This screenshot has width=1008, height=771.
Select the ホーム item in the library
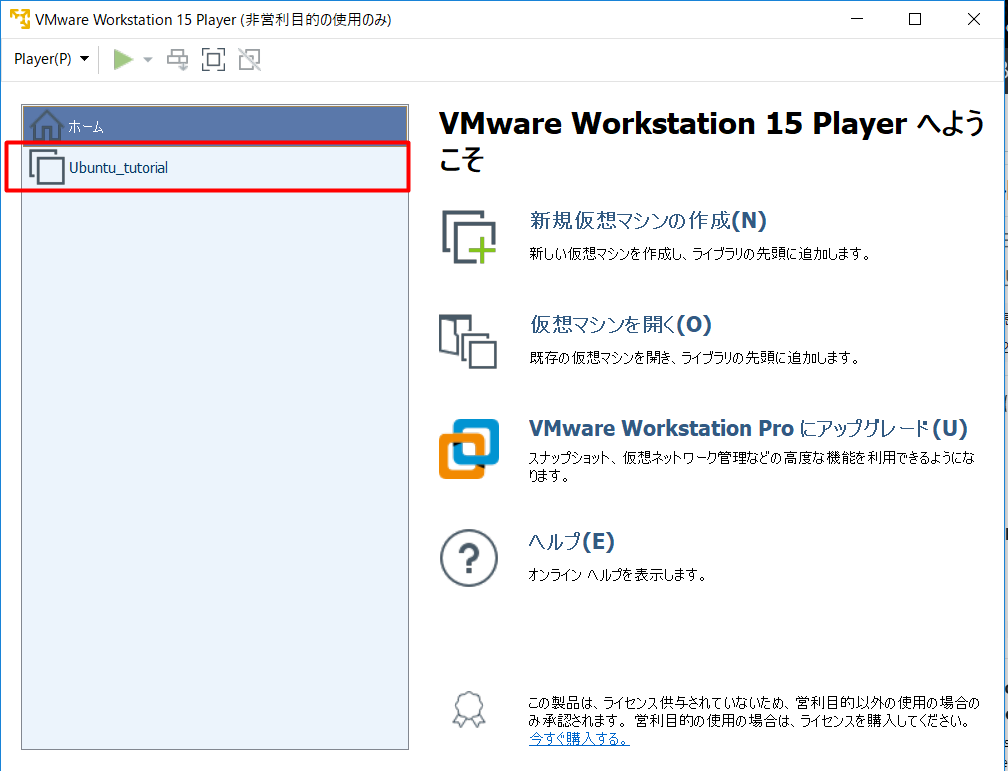pyautogui.click(x=215, y=125)
